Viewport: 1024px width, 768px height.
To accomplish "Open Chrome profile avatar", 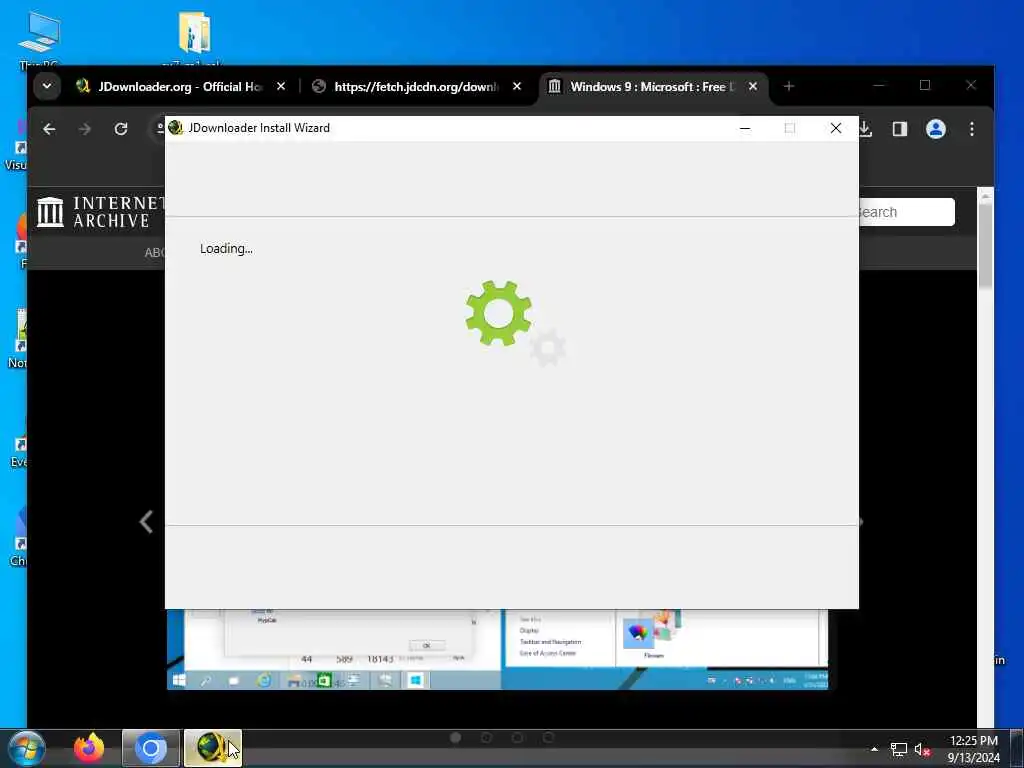I will [x=936, y=129].
